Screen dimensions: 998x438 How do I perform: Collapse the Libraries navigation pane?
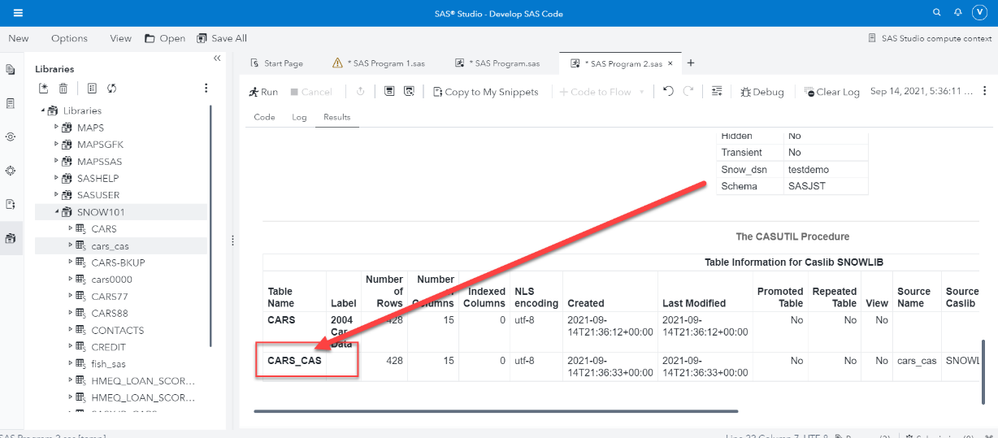click(217, 58)
